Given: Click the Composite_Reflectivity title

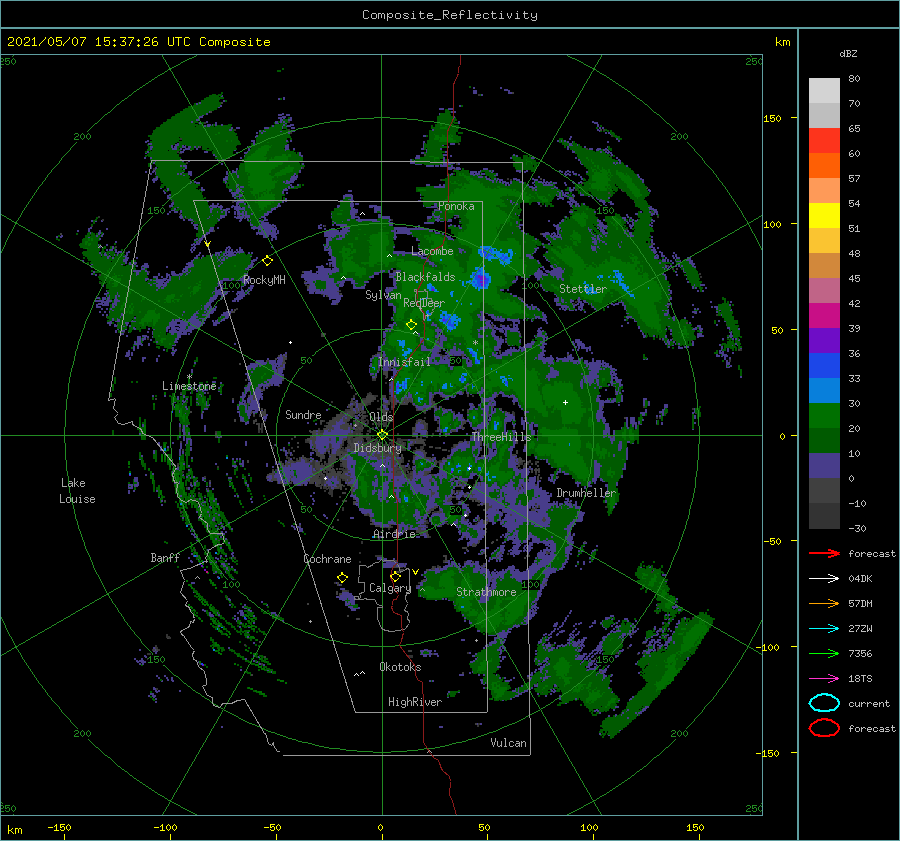Looking at the screenshot, I should click(449, 15).
